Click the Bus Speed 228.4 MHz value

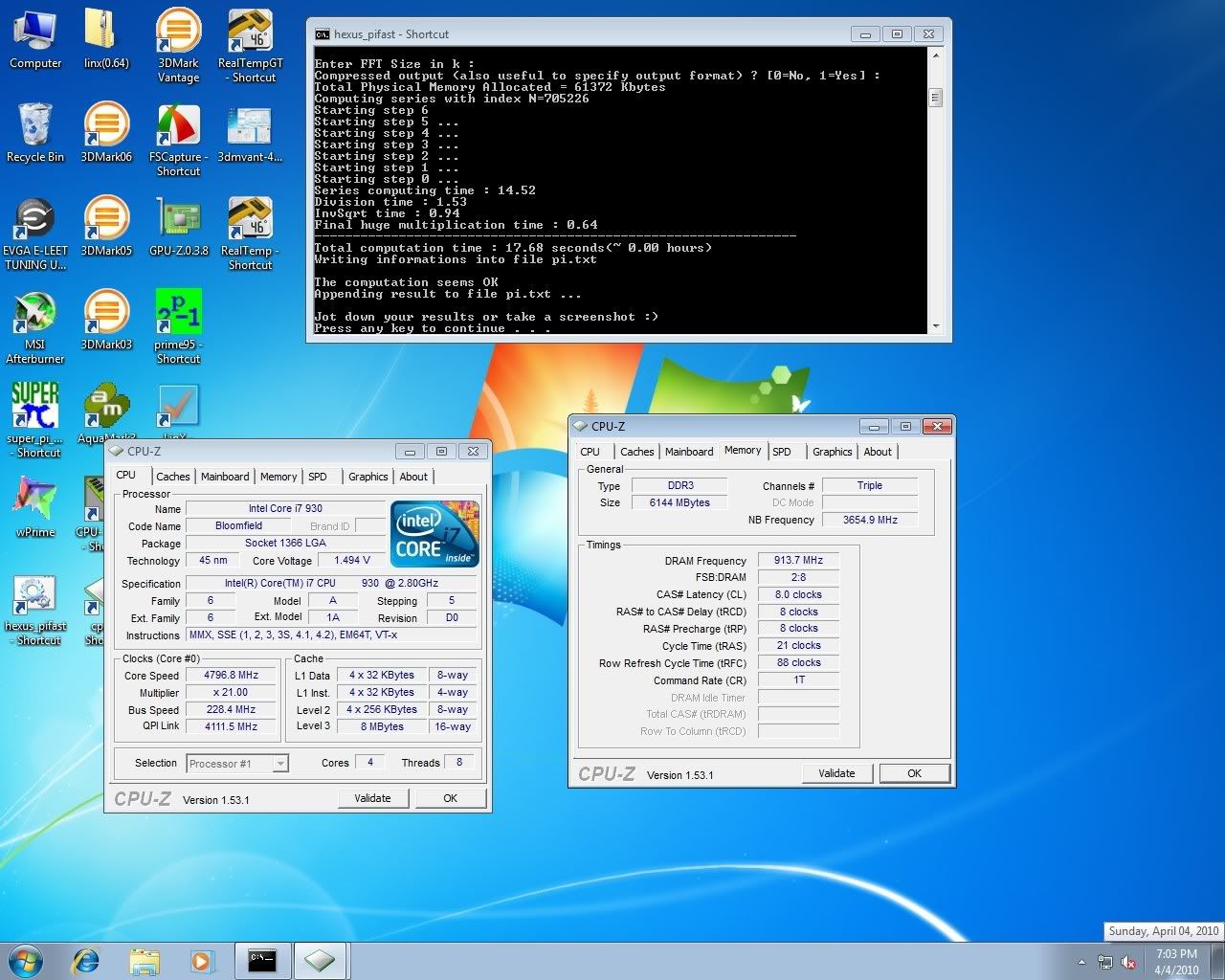coord(232,710)
